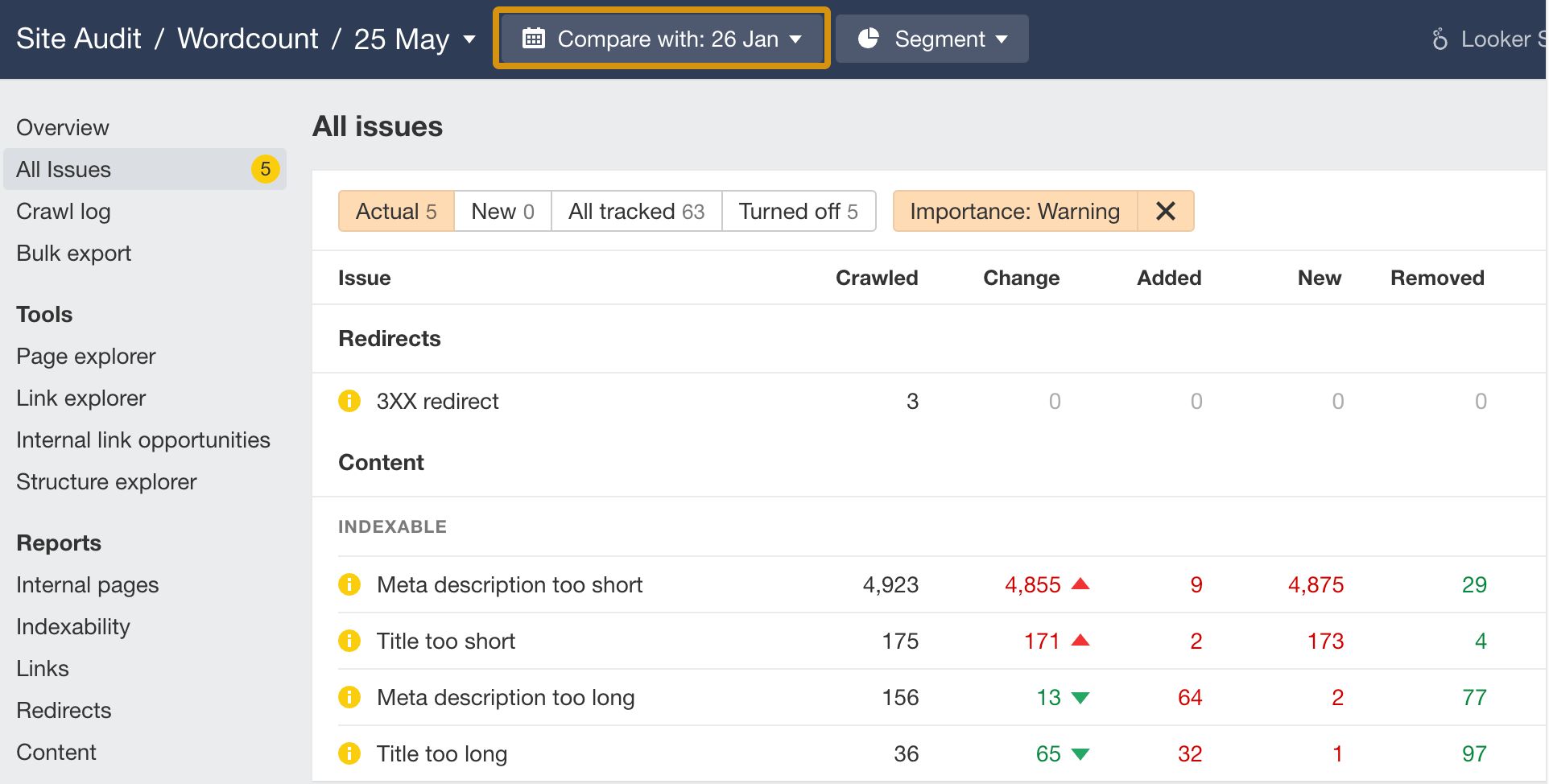Click the green down arrow beside 65

pyautogui.click(x=1080, y=754)
